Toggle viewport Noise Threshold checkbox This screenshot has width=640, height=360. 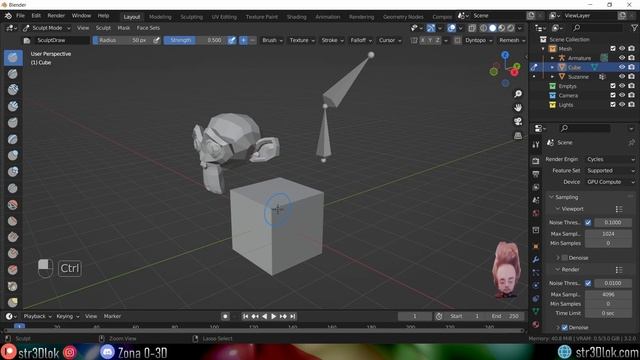[588, 222]
